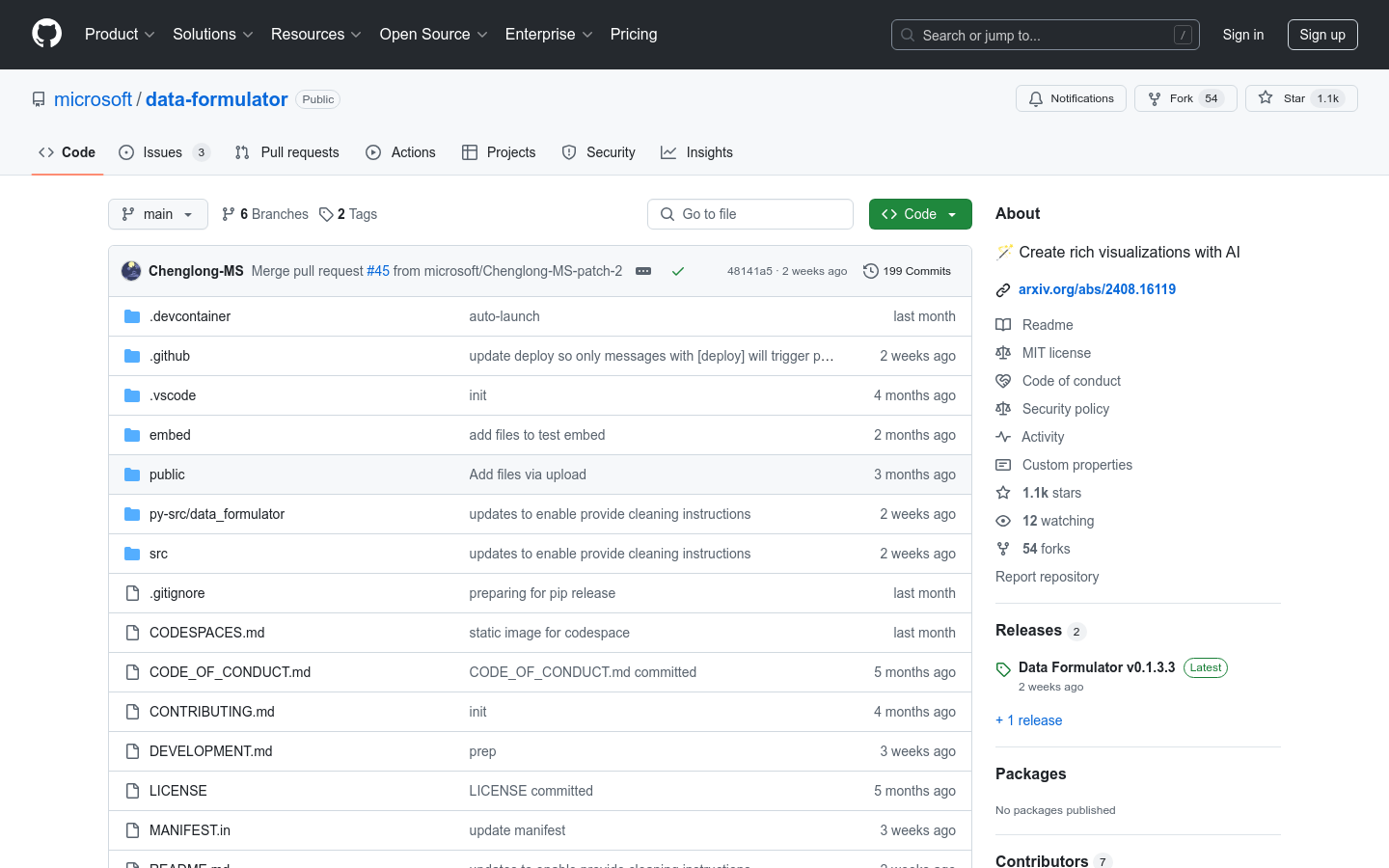Open the Product dropdown menu
Image resolution: width=1389 pixels, height=868 pixels.
click(120, 34)
